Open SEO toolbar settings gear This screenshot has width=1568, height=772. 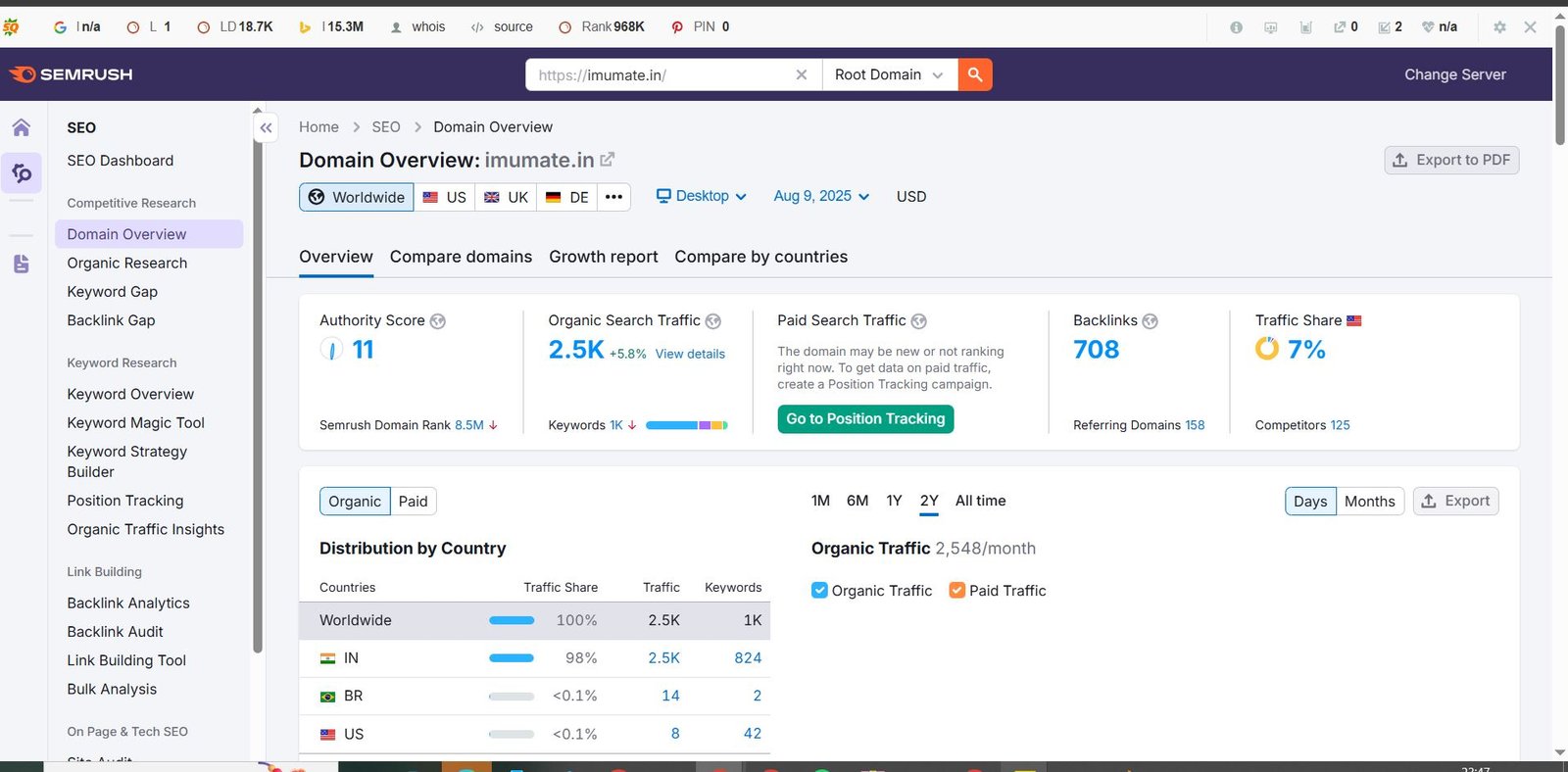1499,27
